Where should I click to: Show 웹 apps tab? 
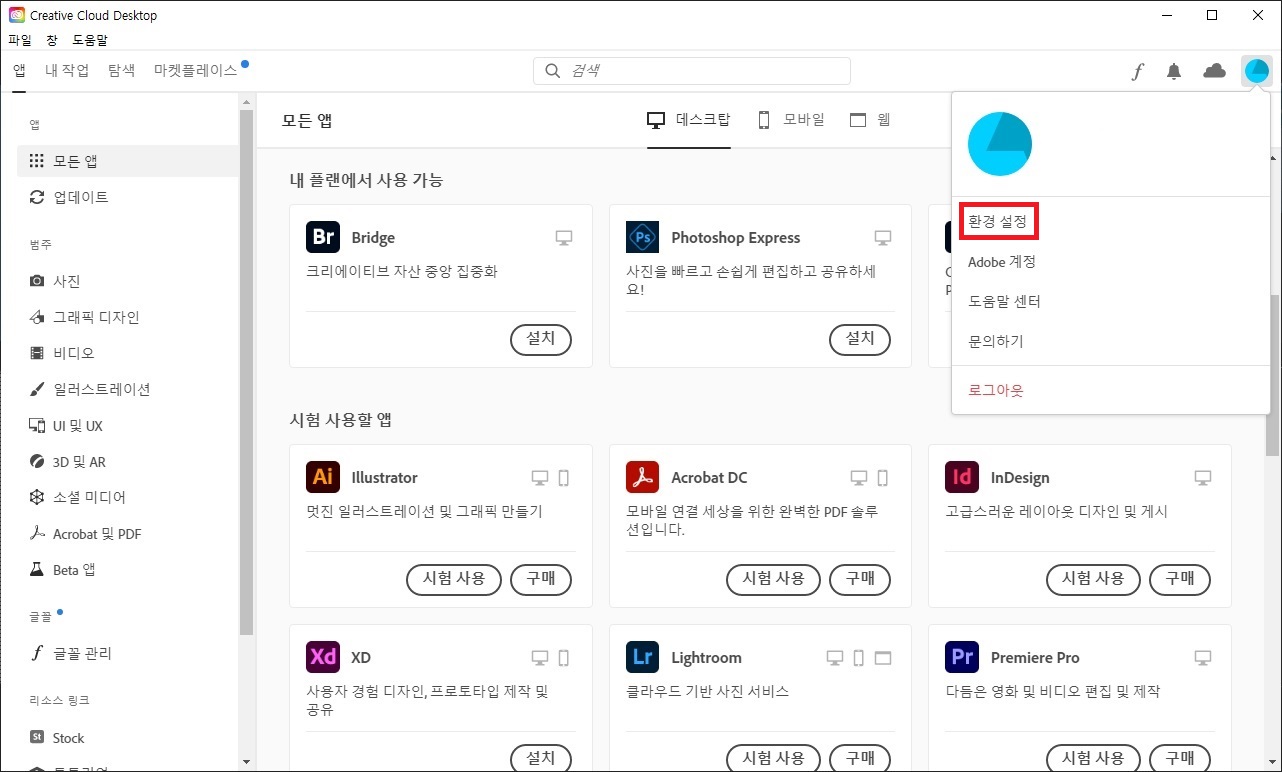(870, 120)
